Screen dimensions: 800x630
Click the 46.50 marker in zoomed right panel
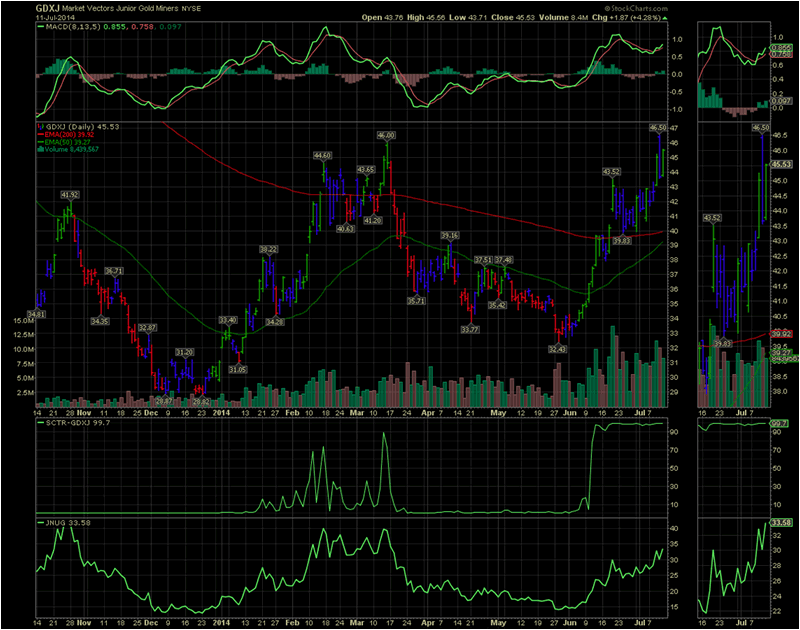coord(761,128)
